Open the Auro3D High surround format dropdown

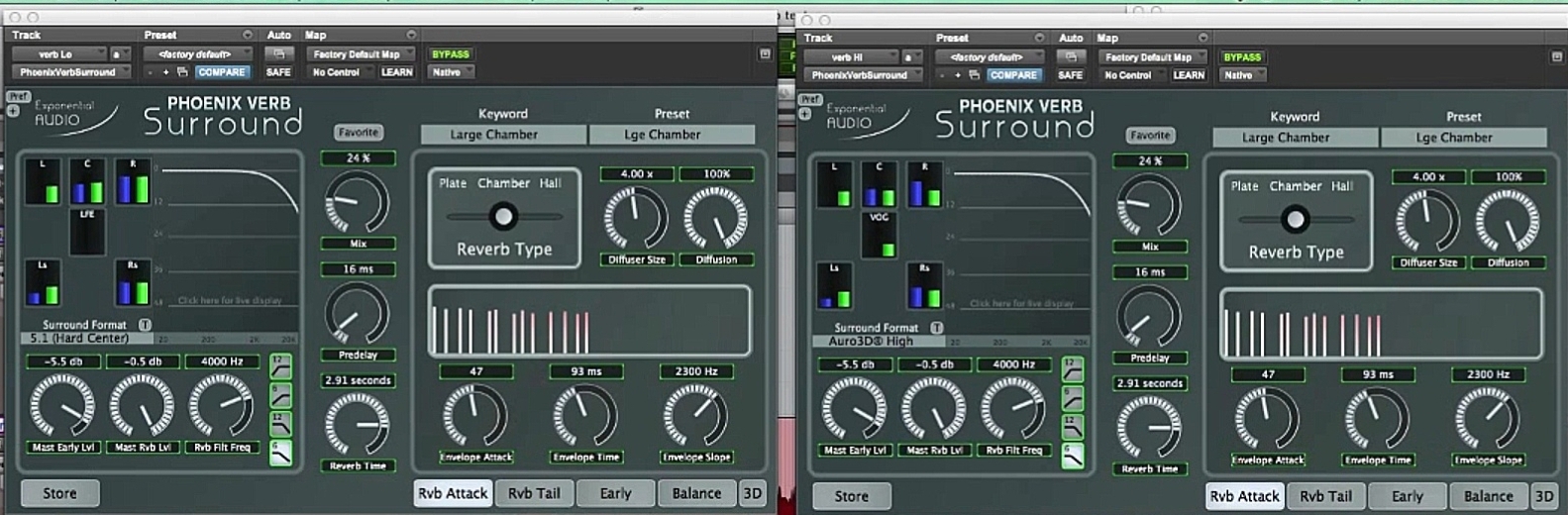pyautogui.click(x=872, y=342)
